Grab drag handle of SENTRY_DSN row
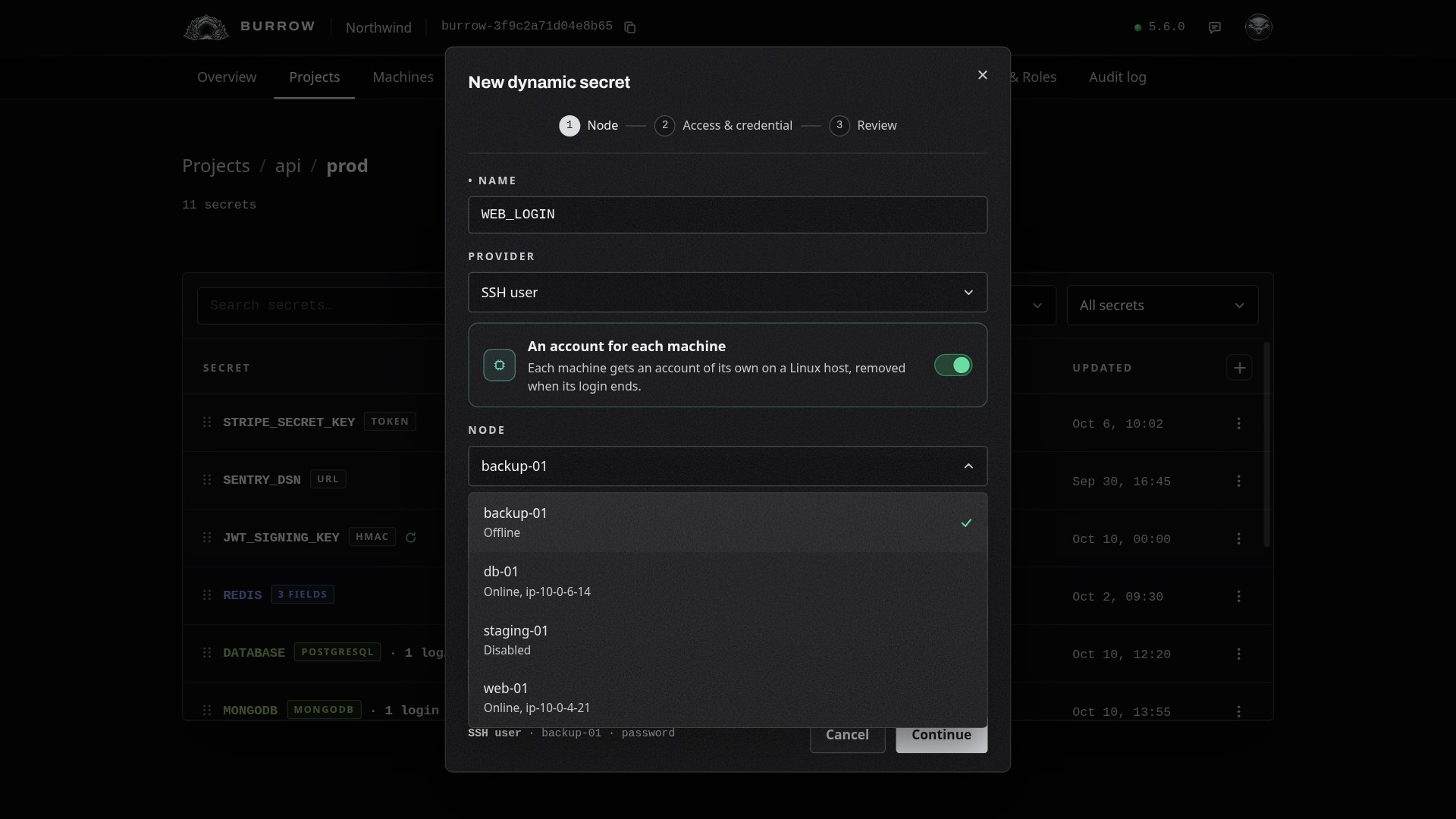 pyautogui.click(x=207, y=479)
